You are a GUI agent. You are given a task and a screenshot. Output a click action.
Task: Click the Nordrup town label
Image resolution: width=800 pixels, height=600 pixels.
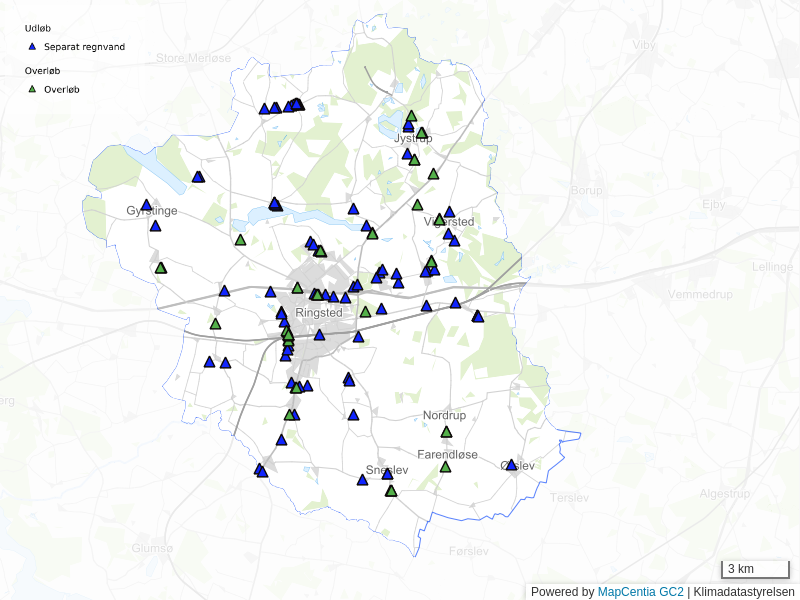(x=444, y=415)
